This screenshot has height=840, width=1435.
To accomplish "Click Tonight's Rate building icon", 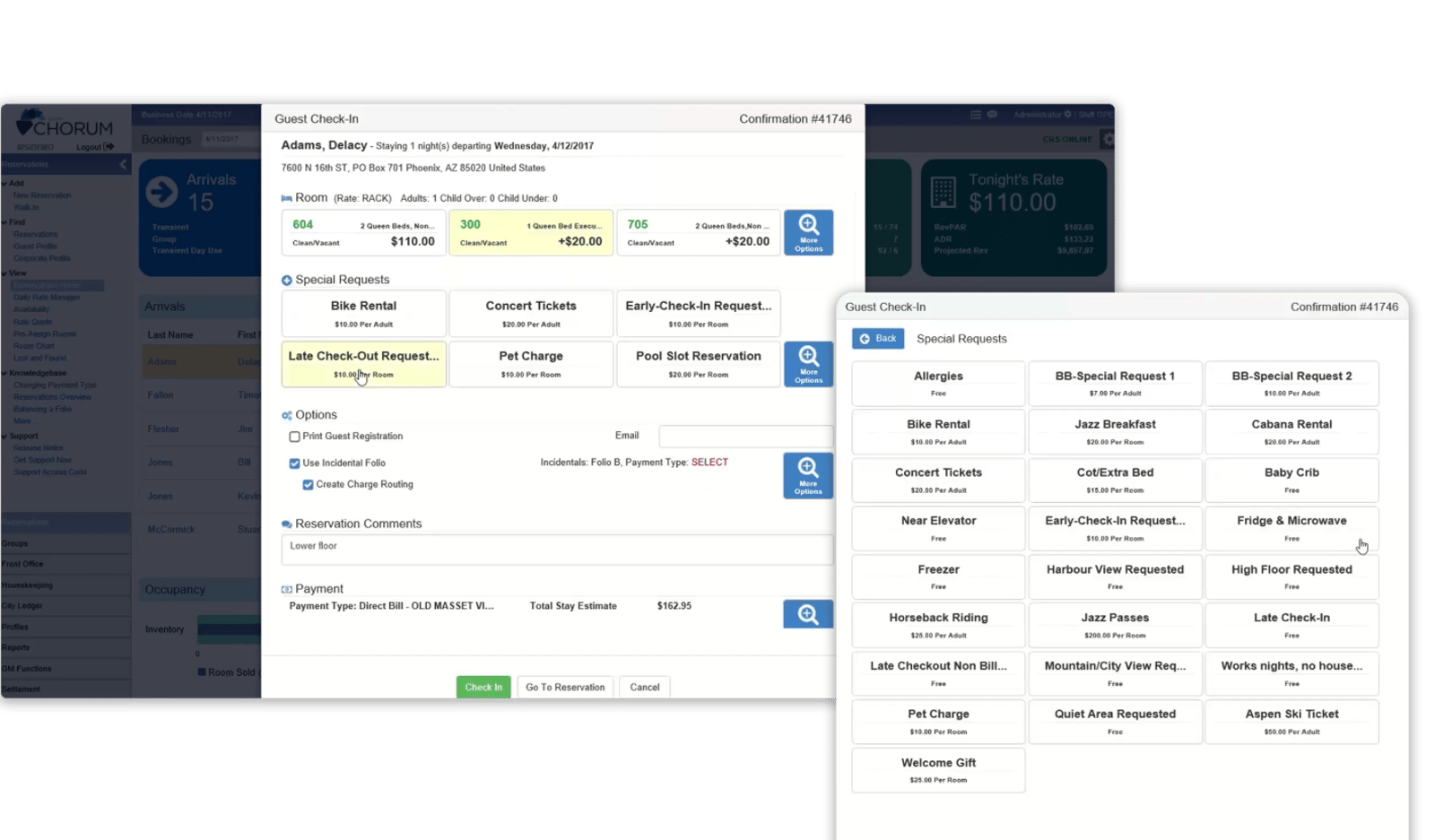I will click(944, 192).
